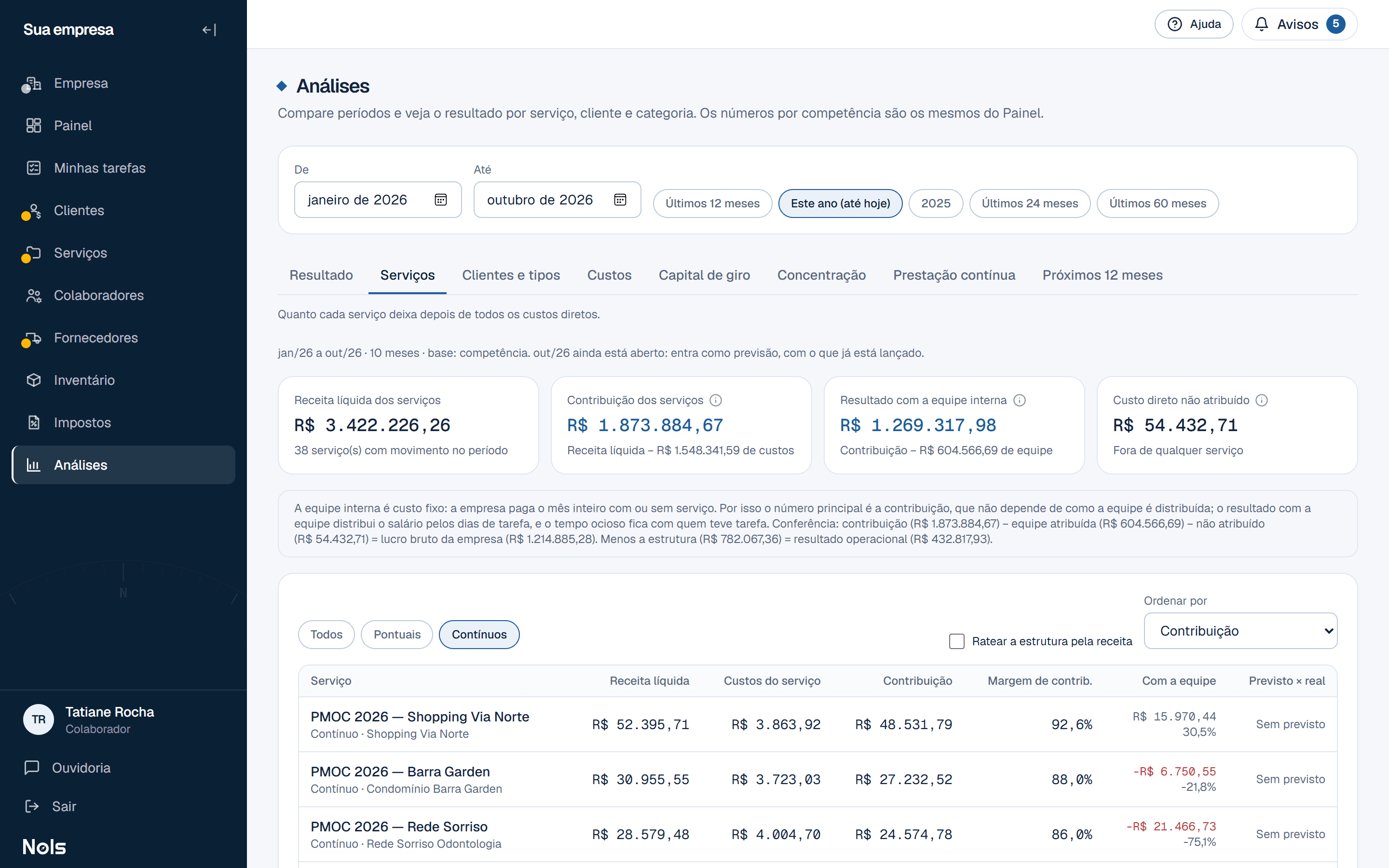Open the calendar picker in the De field
The width and height of the screenshot is (1389, 868).
pyautogui.click(x=440, y=200)
